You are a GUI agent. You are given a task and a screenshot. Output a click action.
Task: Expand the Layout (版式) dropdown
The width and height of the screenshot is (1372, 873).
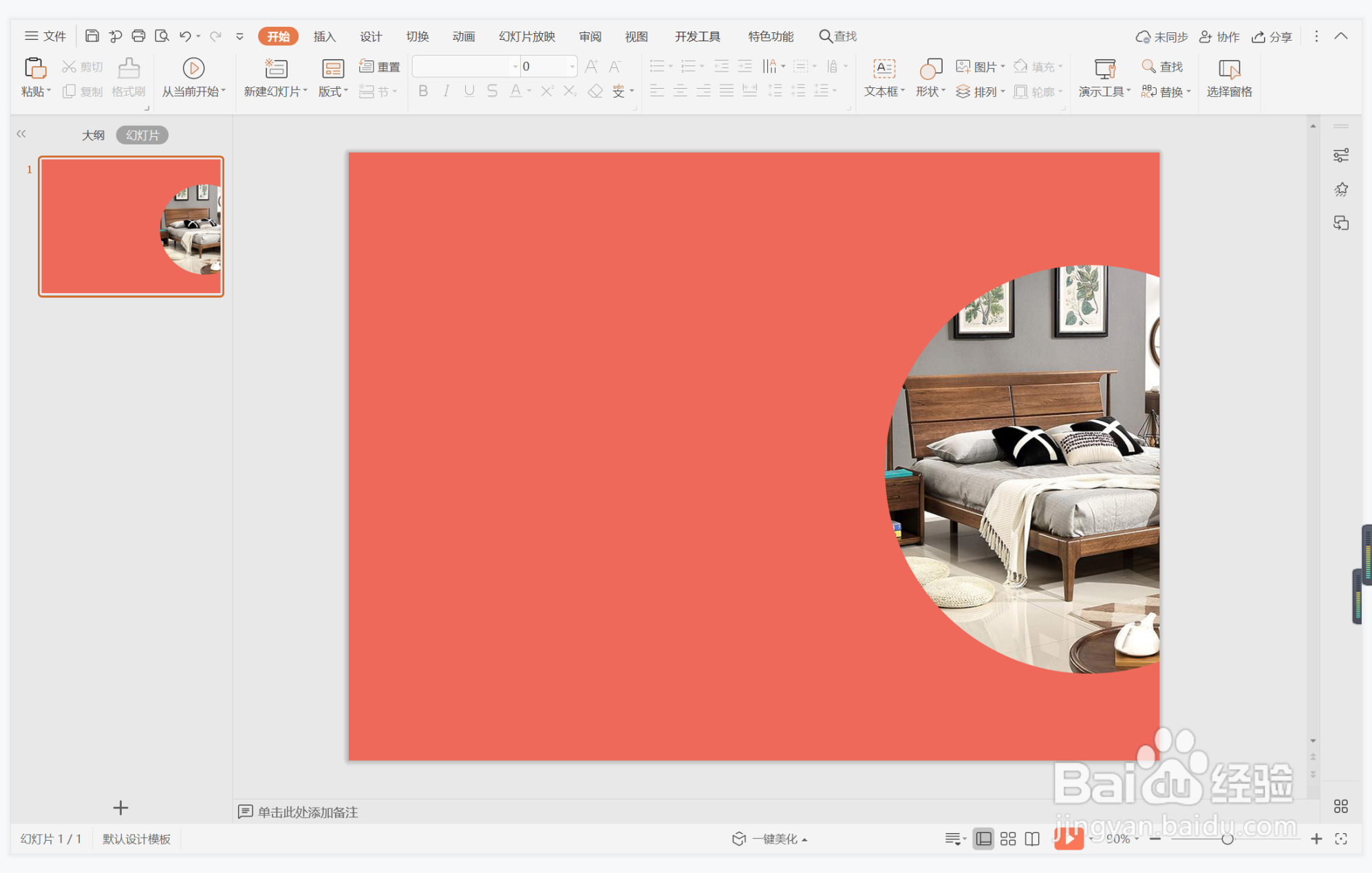coord(333,91)
